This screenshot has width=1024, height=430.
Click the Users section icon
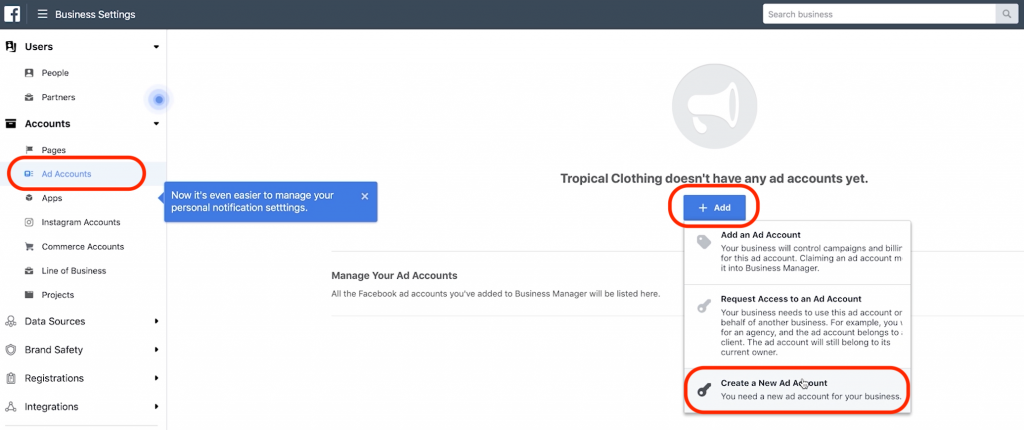pos(10,46)
